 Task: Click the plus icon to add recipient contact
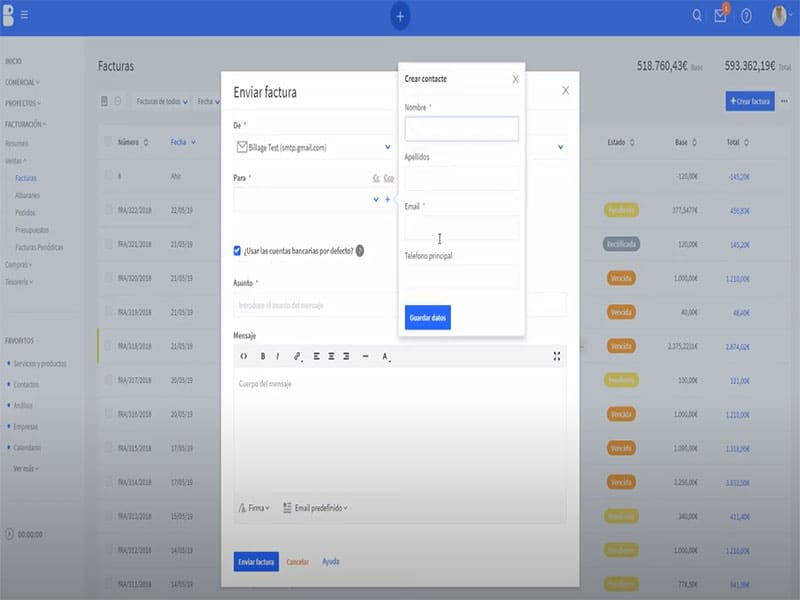[x=388, y=199]
